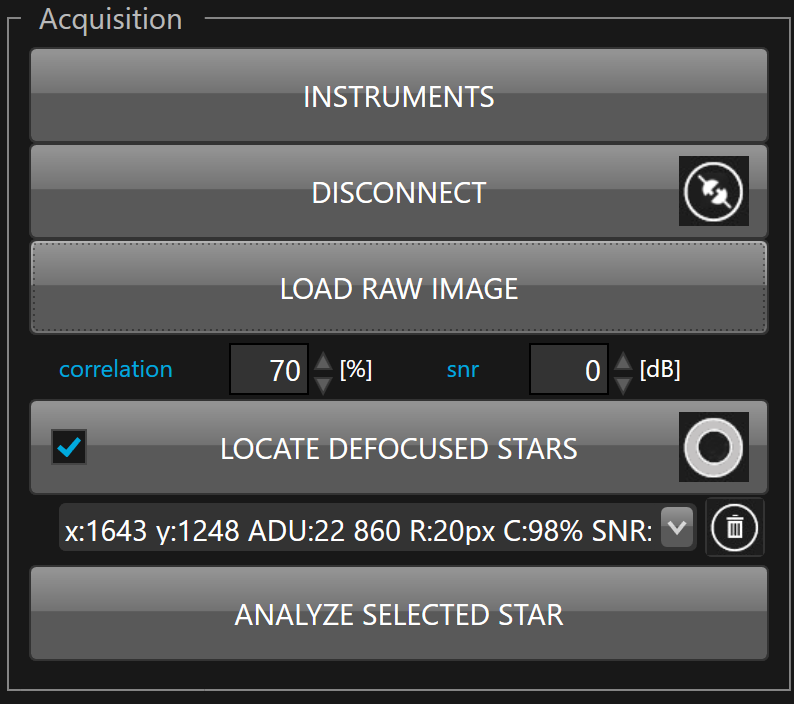
Task: Delete the selected star with the trash icon
Action: (735, 527)
